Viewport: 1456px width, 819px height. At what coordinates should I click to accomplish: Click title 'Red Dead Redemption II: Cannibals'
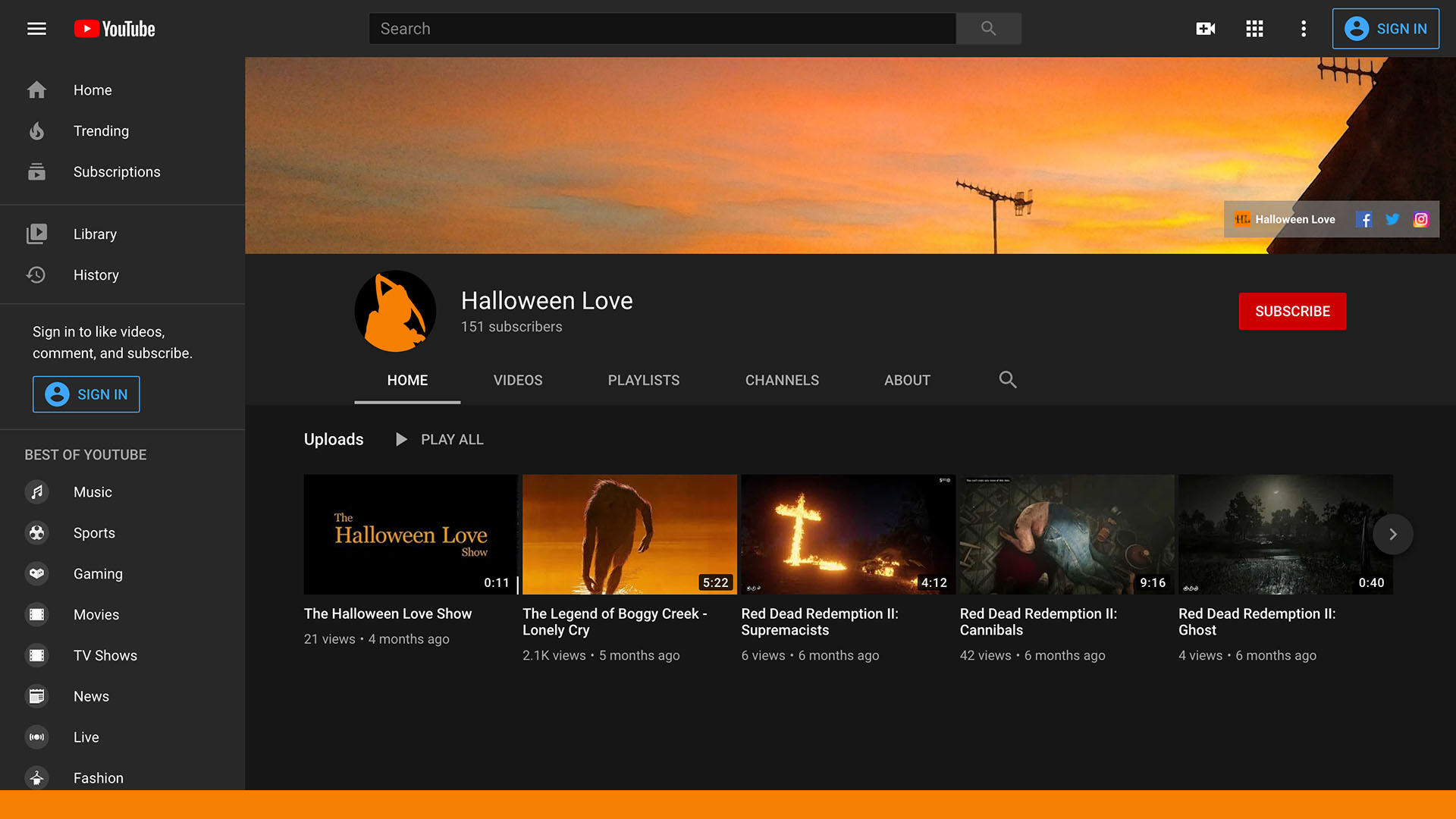[x=1038, y=622]
